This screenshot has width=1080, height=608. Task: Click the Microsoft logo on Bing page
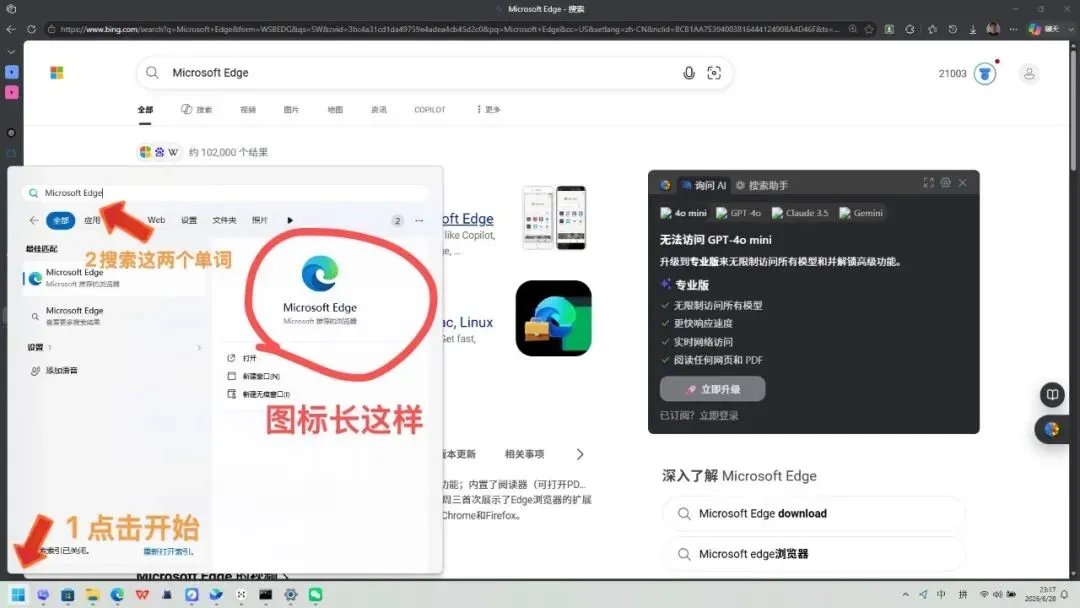56,73
